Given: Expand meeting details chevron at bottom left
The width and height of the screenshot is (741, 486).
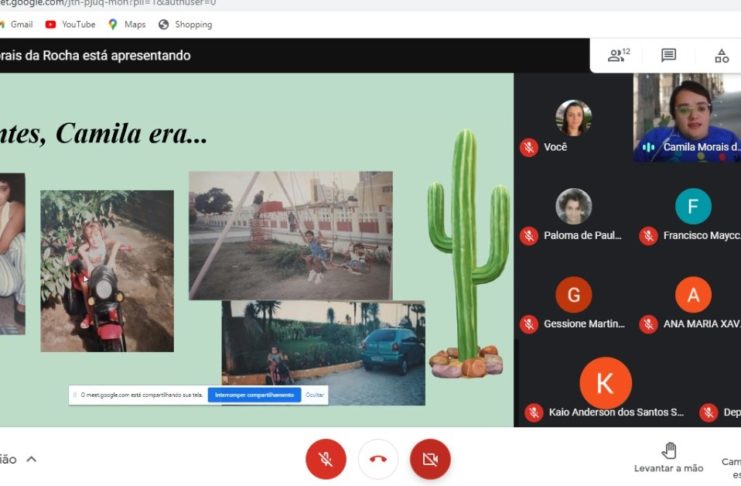Looking at the screenshot, I should pos(31,459).
